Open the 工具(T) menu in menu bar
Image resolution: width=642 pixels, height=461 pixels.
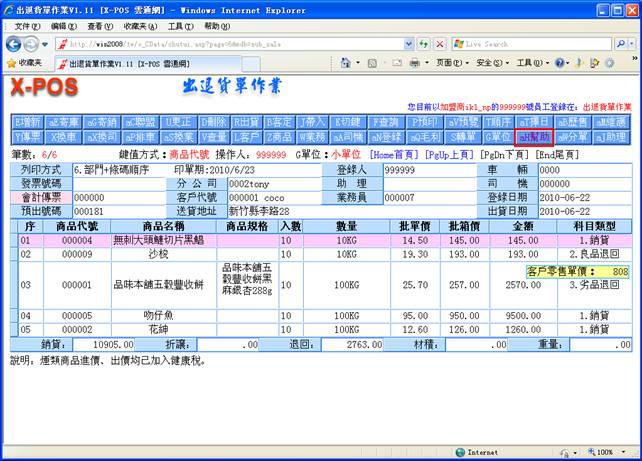(180, 26)
